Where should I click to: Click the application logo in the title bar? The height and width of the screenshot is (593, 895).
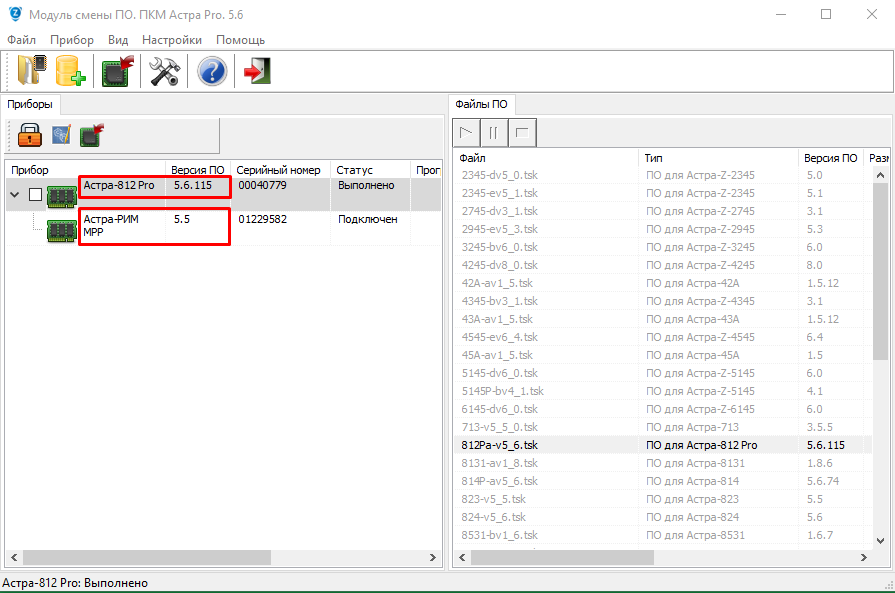(15, 14)
